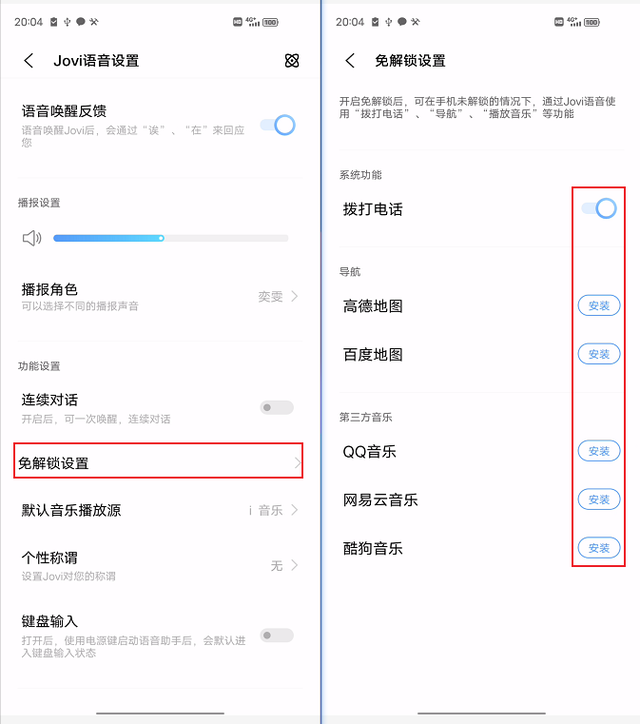Viewport: 640px width, 724px height.
Task: Go back from Jovi语音设置 screen
Action: (x=29, y=60)
